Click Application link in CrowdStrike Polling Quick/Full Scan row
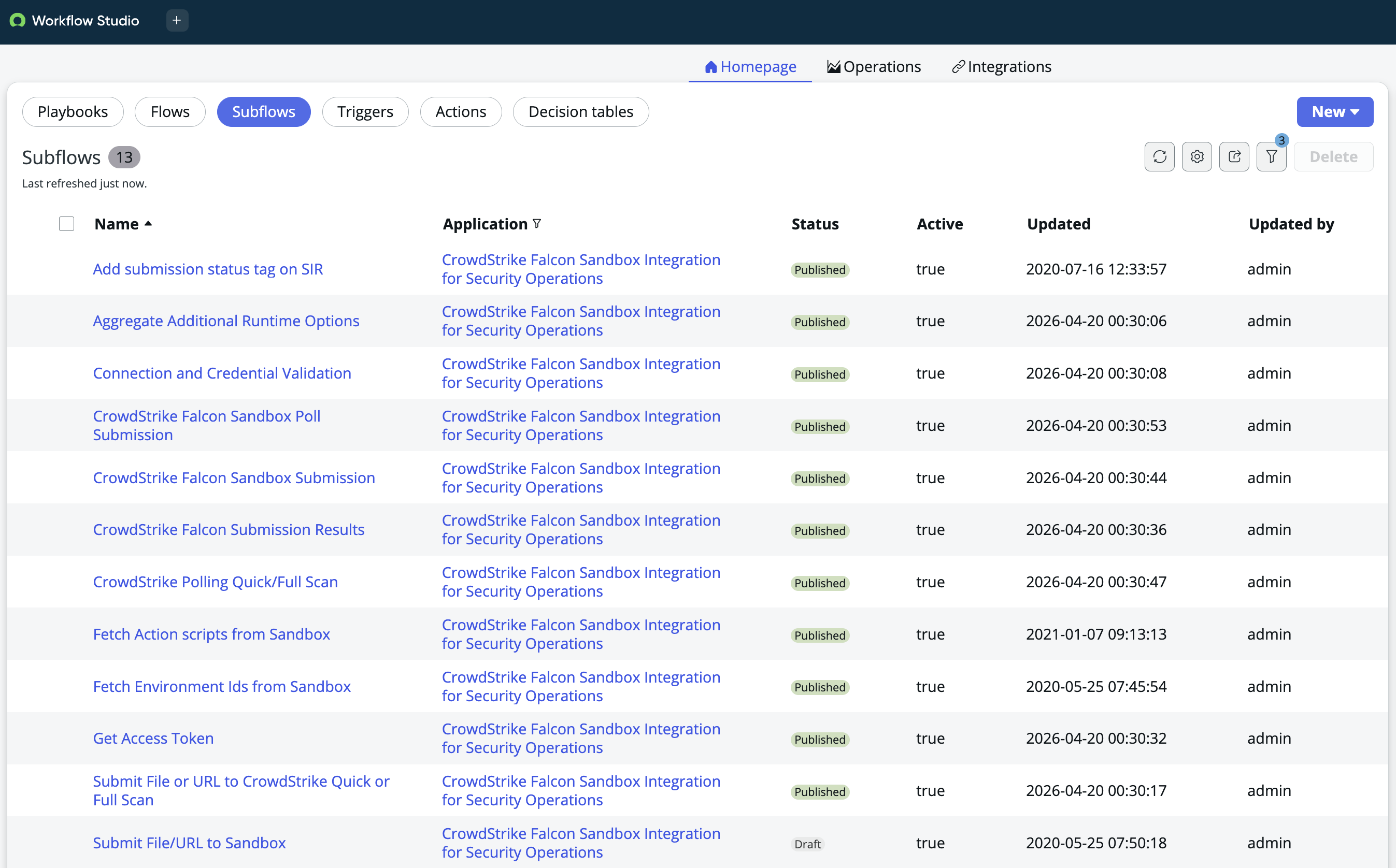The height and width of the screenshot is (868, 1396). [x=580, y=582]
